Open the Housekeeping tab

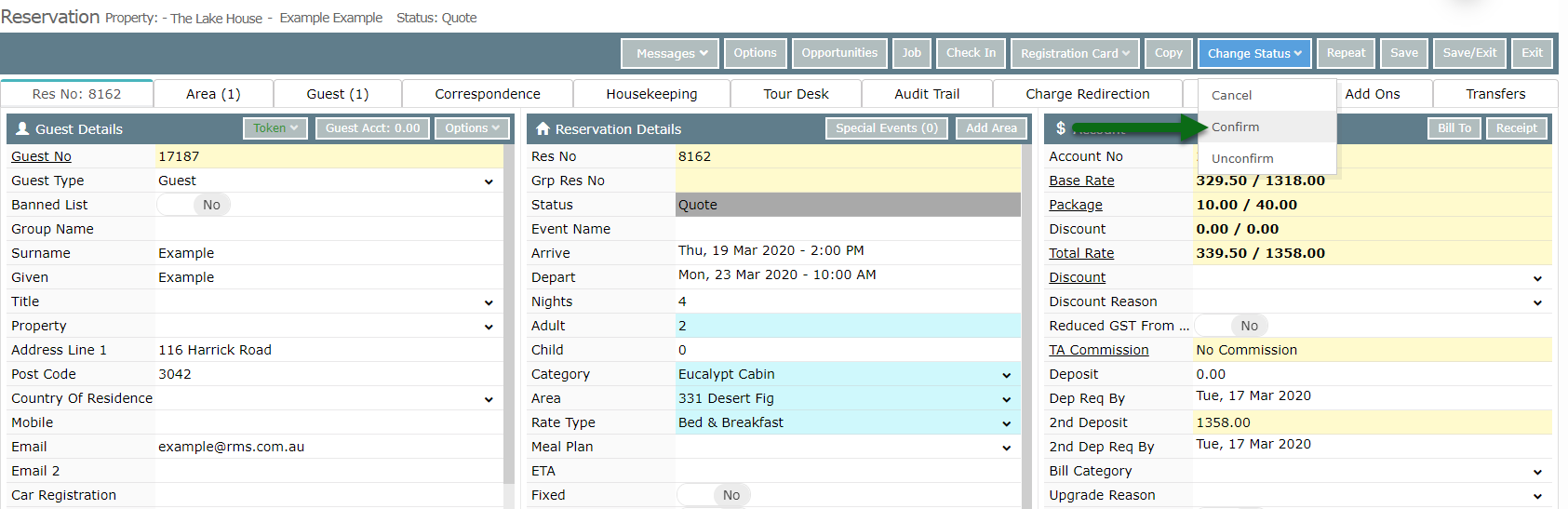651,94
